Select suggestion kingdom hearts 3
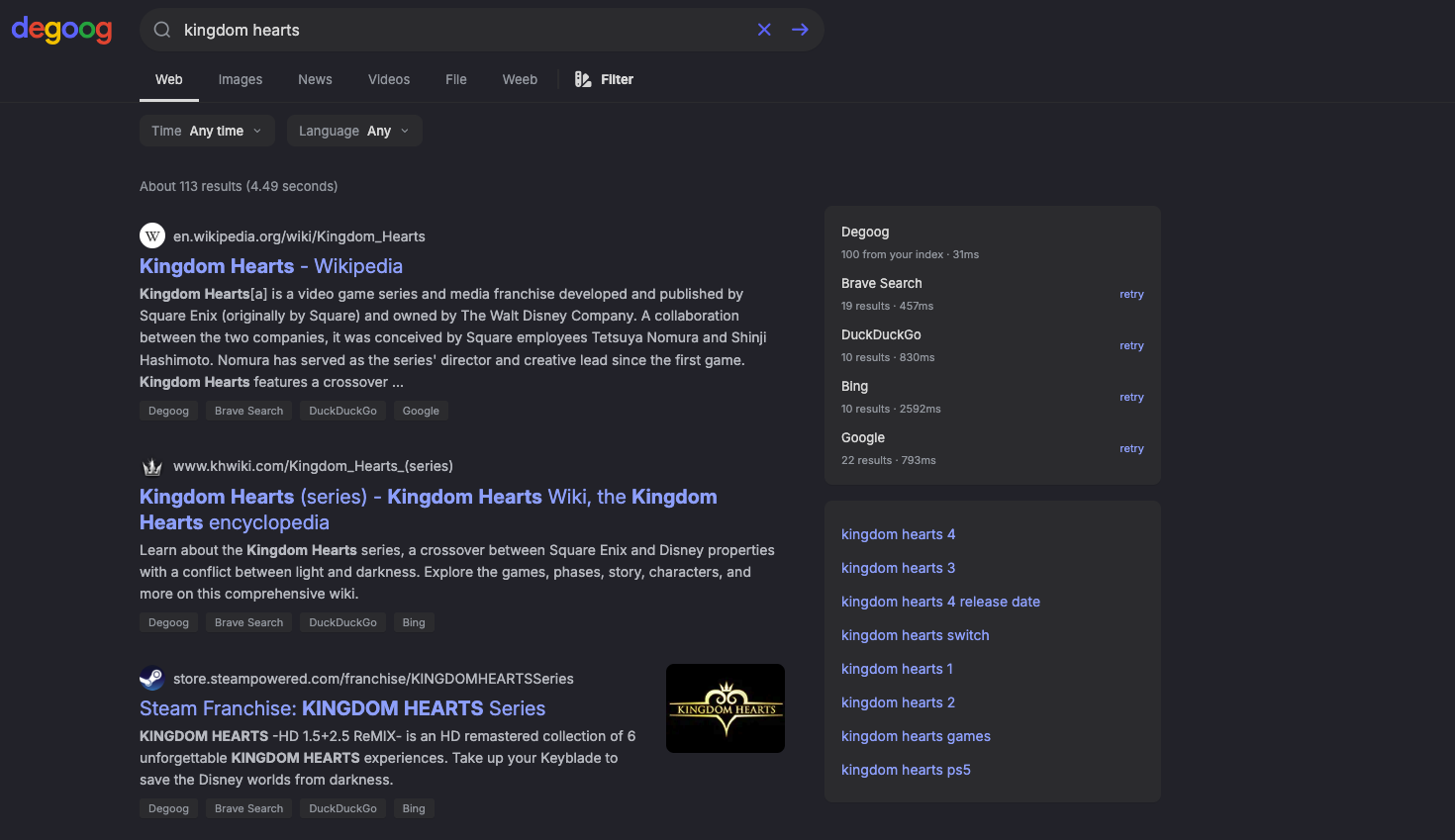1455x840 pixels. pyautogui.click(x=898, y=568)
